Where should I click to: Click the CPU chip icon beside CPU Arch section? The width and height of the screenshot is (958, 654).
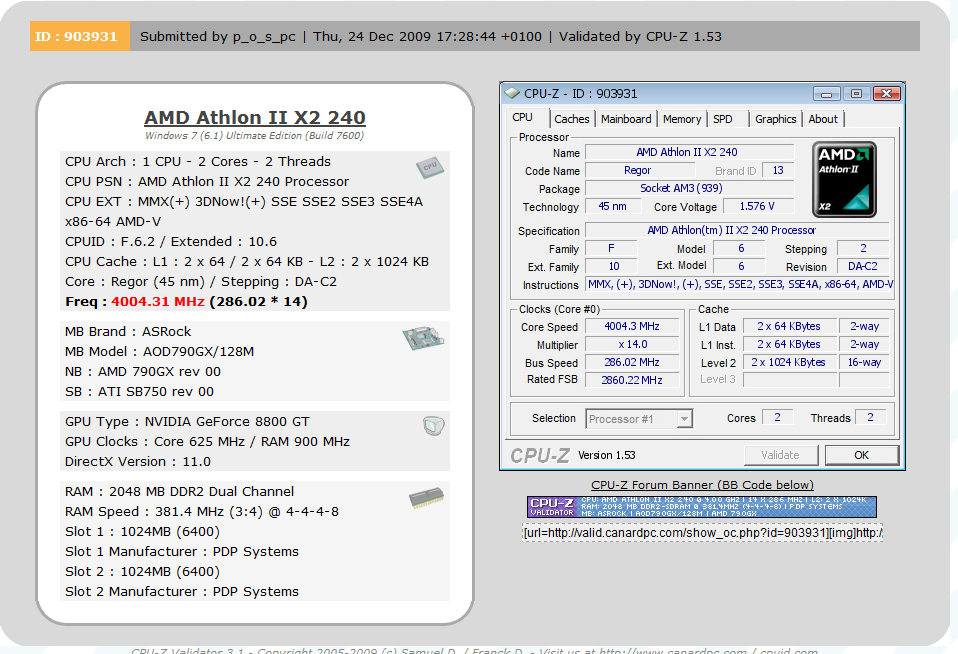click(x=430, y=168)
